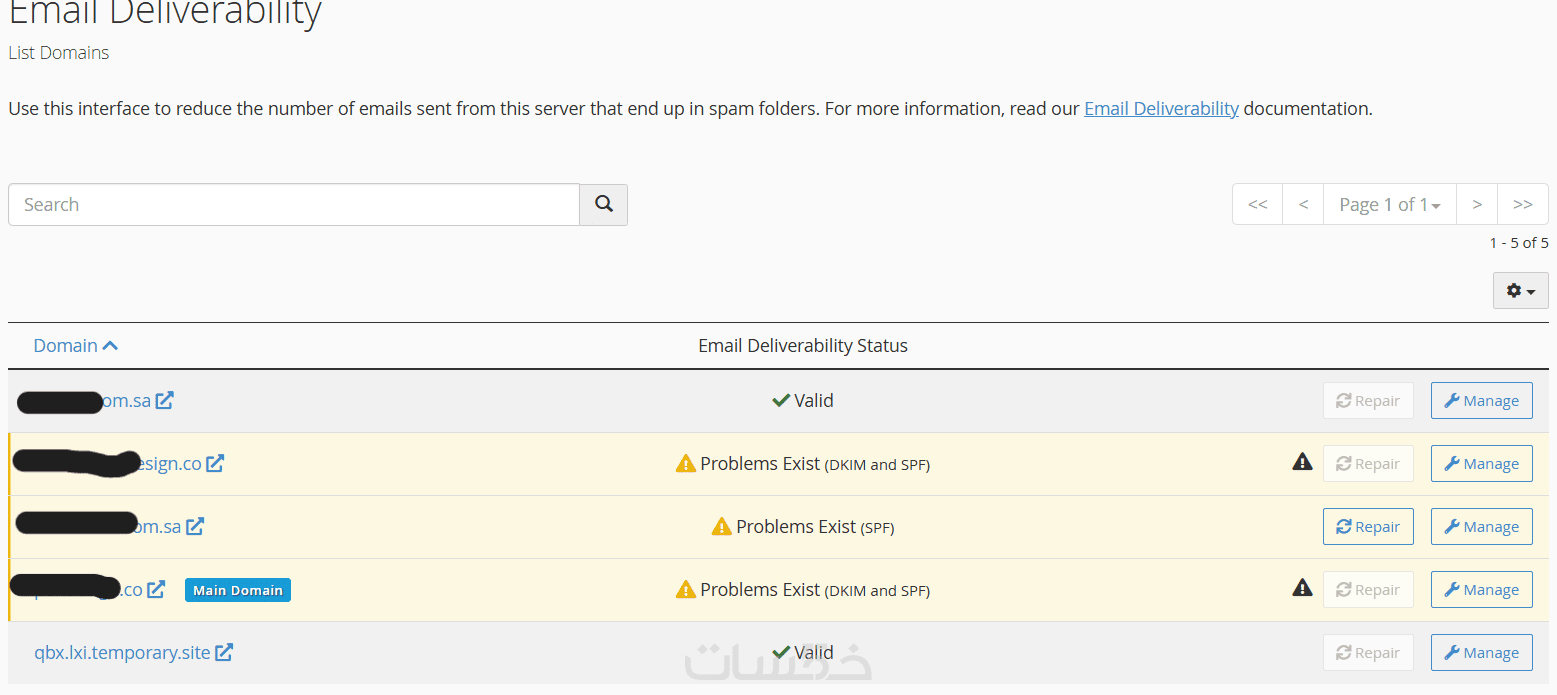This screenshot has height=695, width=1557.
Task: Open the qbx.lxi.temporary.site domain link
Action: [122, 652]
